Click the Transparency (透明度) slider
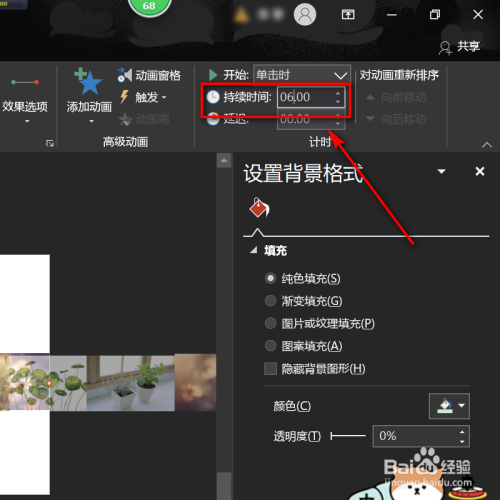 click(x=348, y=436)
